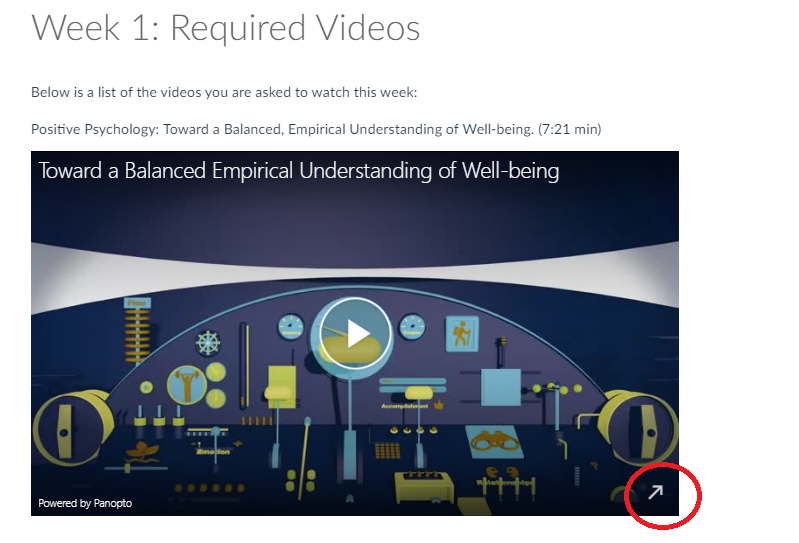Click the Powered by Panopto label
The height and width of the screenshot is (543, 799).
point(85,503)
